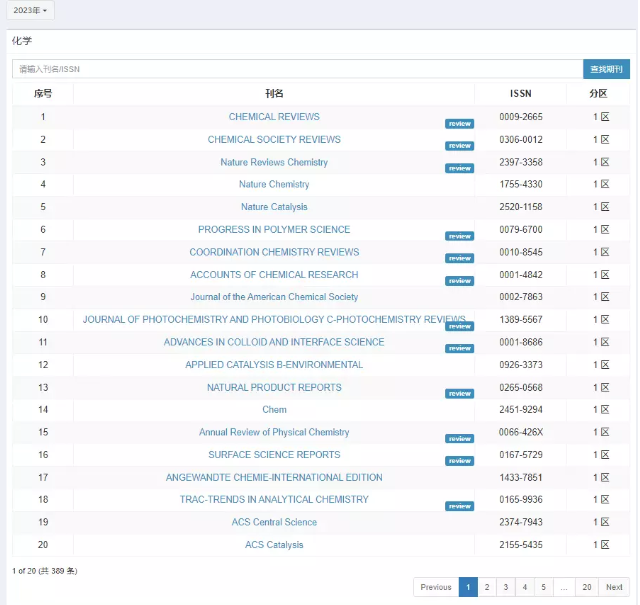Click review badge for NATURAL PRODUCT REPORTS

(x=460, y=394)
